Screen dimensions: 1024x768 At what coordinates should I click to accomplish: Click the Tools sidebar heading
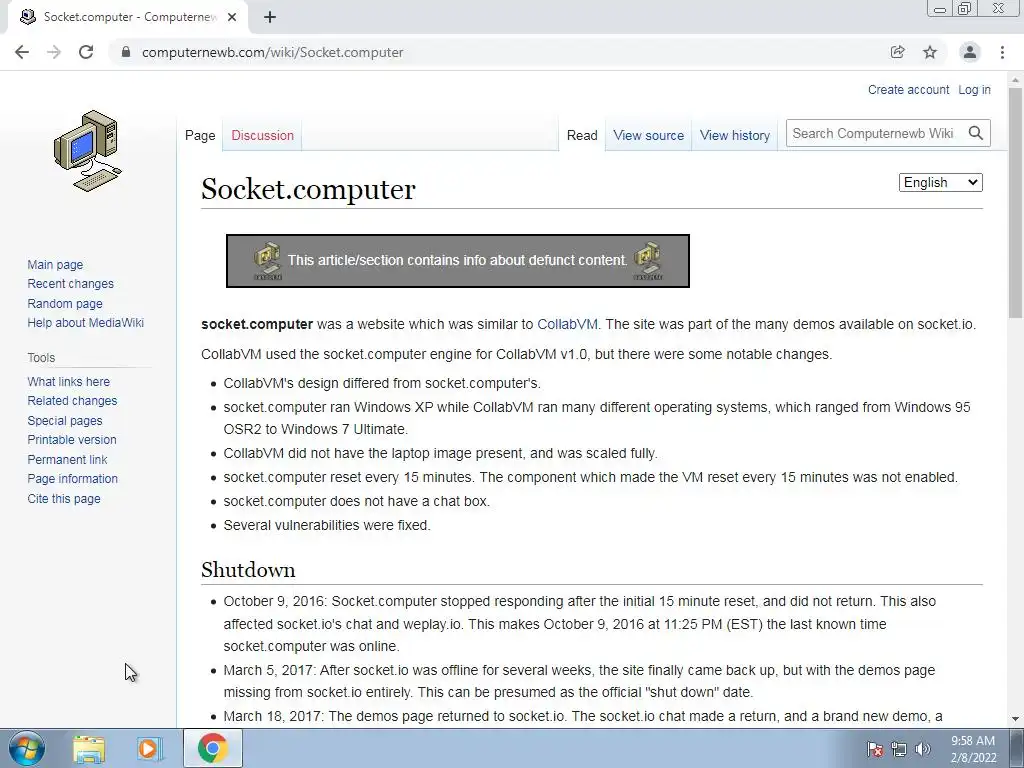[41, 357]
